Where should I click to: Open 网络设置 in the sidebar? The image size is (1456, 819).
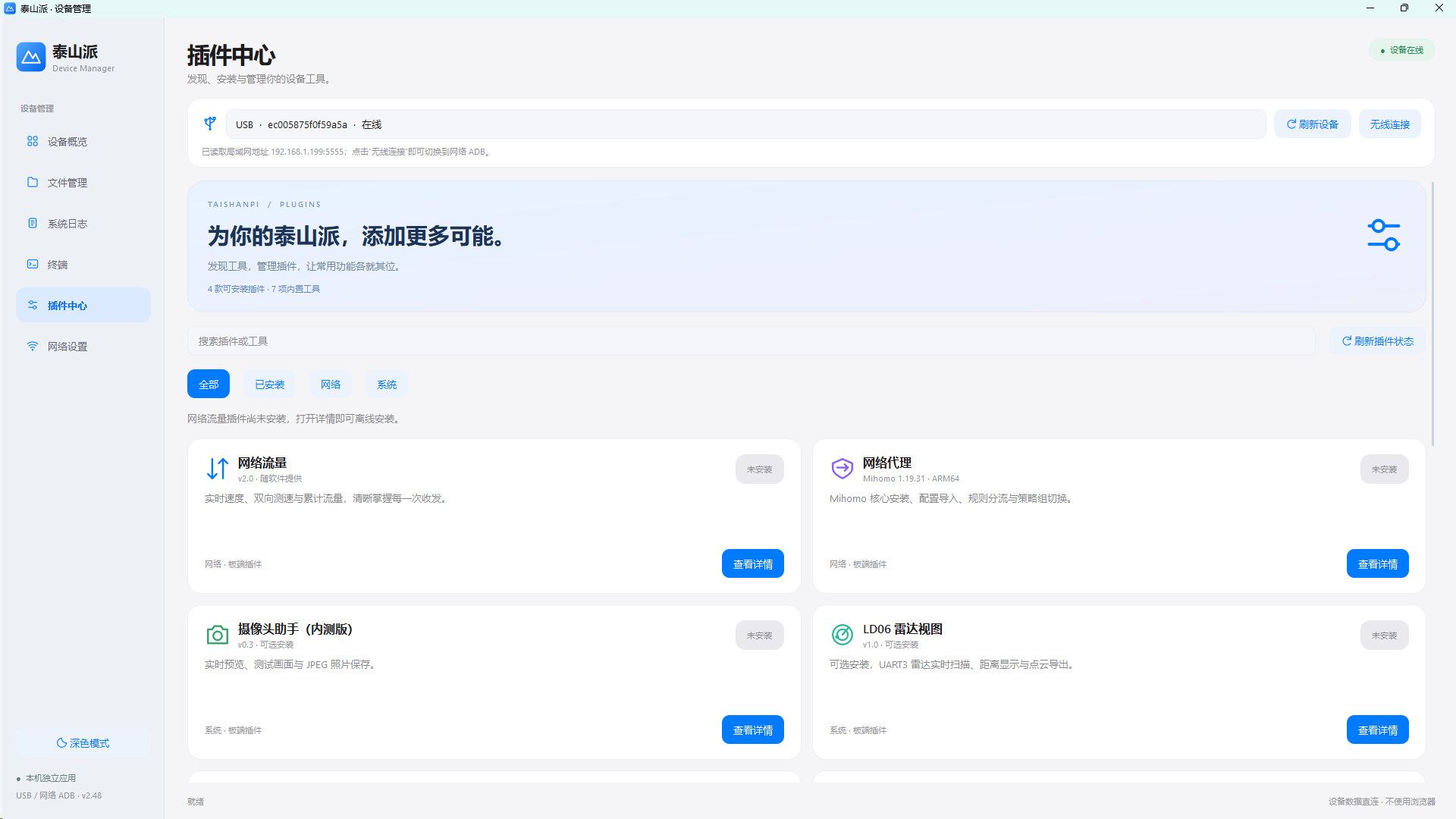coord(83,347)
